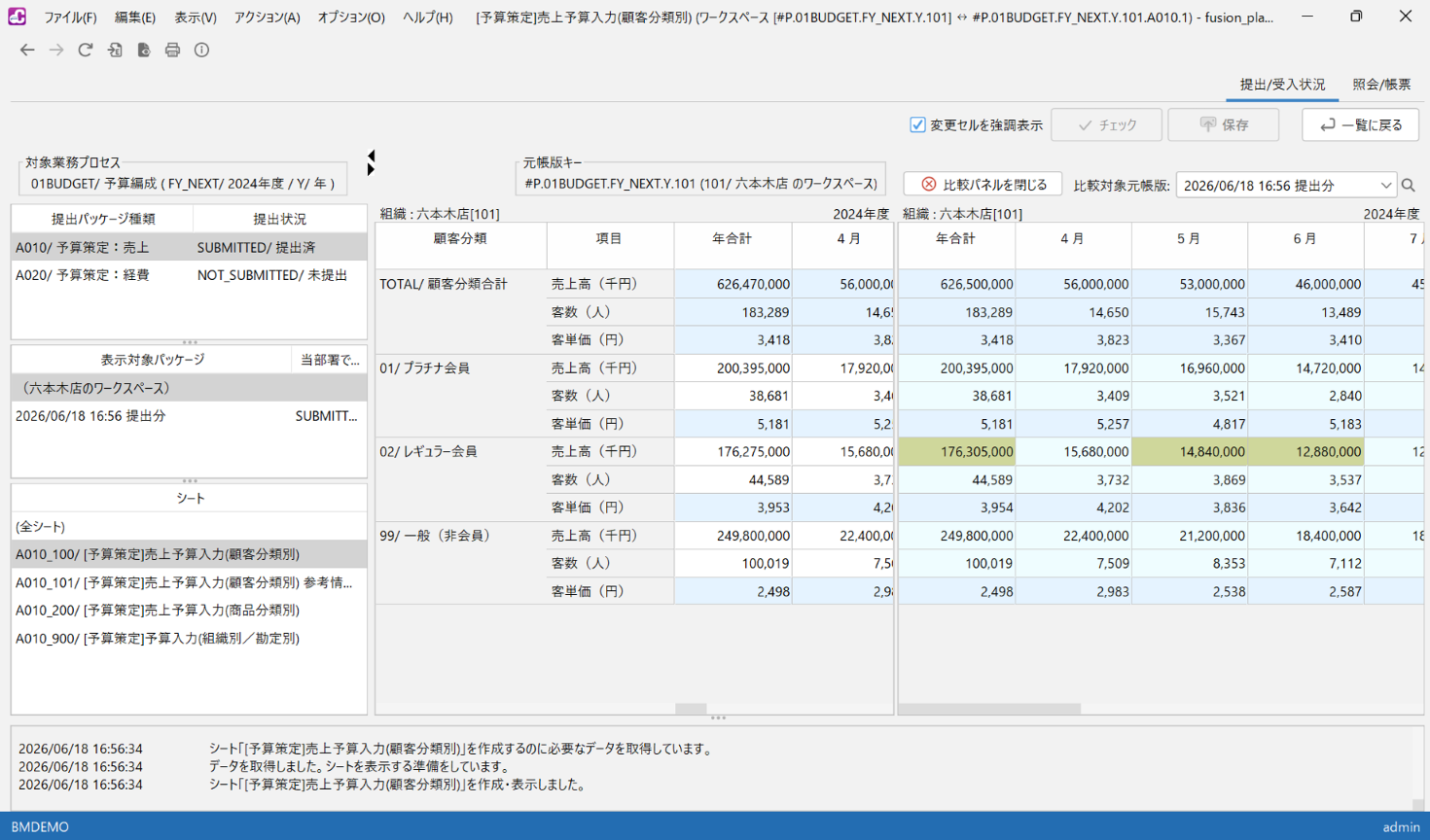Screen dimensions: 1430x840
Task: Select the A020 予算策定：経費 package row
Action: (189, 275)
